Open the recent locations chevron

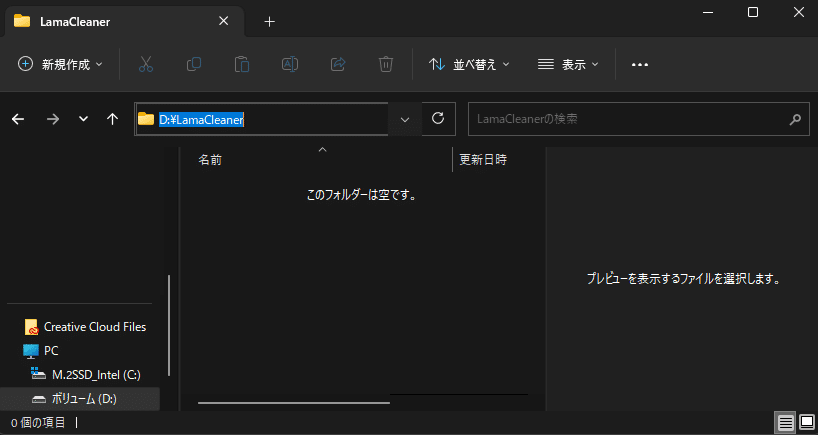click(x=83, y=119)
